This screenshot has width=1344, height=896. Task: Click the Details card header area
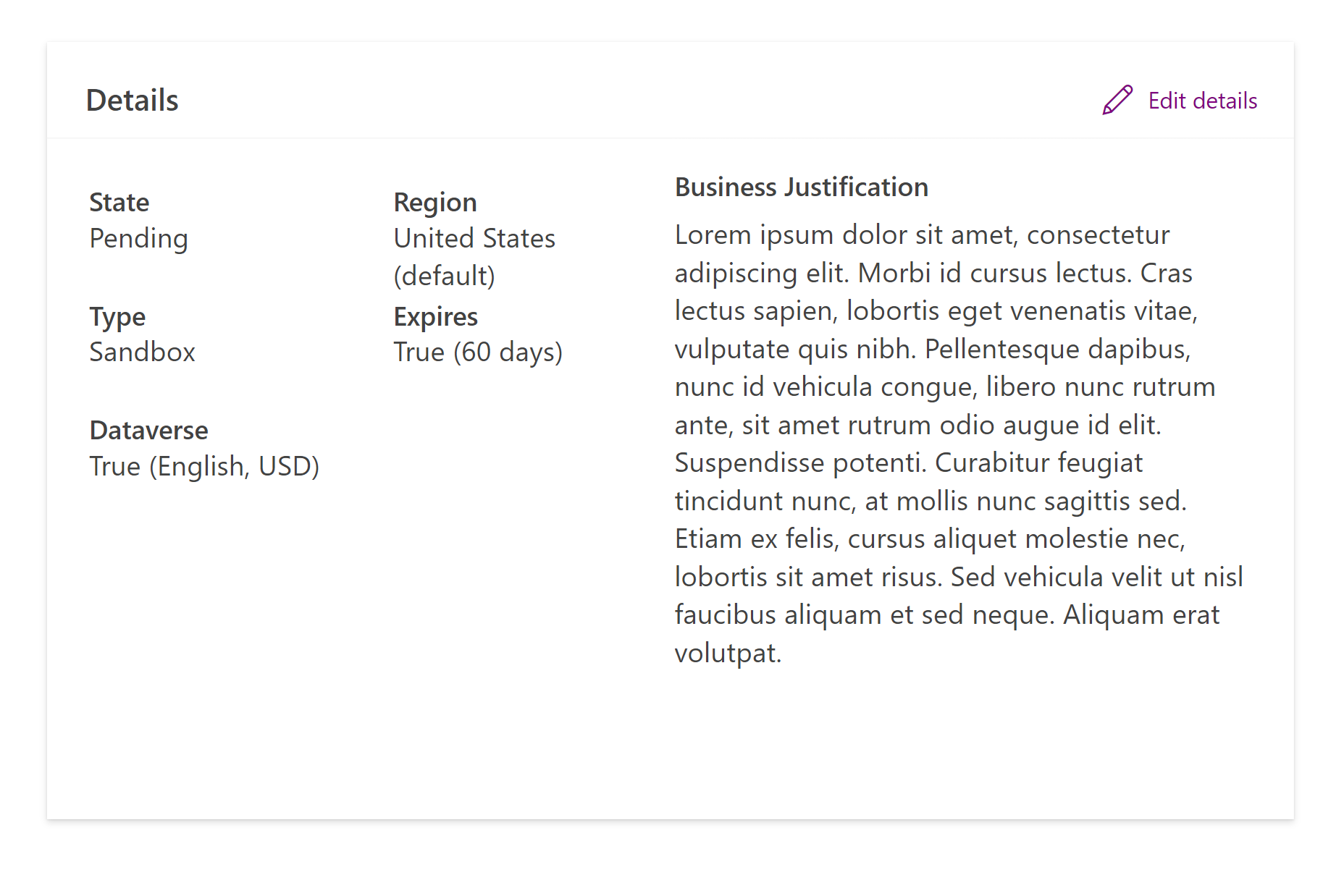coord(652,89)
